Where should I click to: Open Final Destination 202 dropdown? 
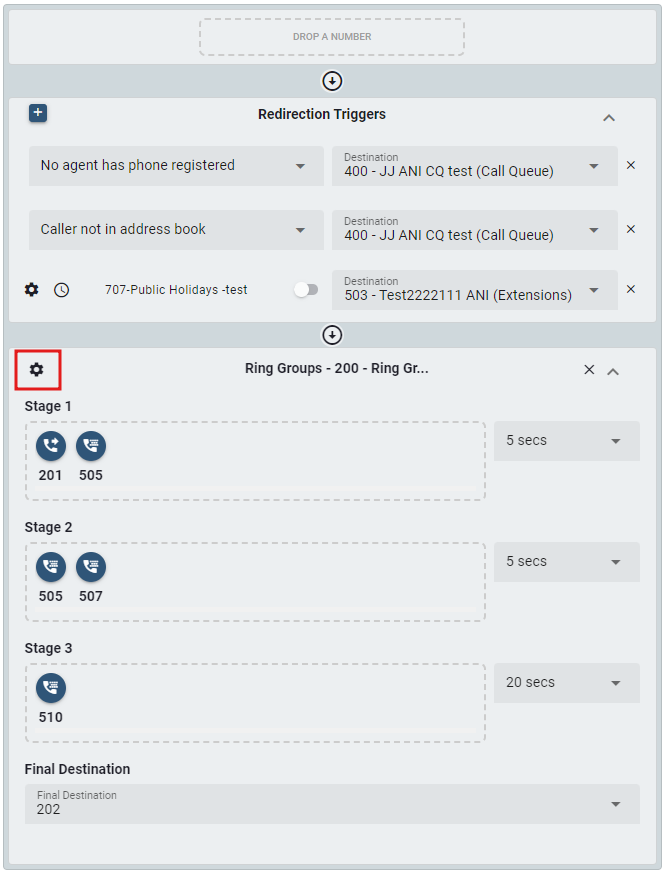click(332, 804)
